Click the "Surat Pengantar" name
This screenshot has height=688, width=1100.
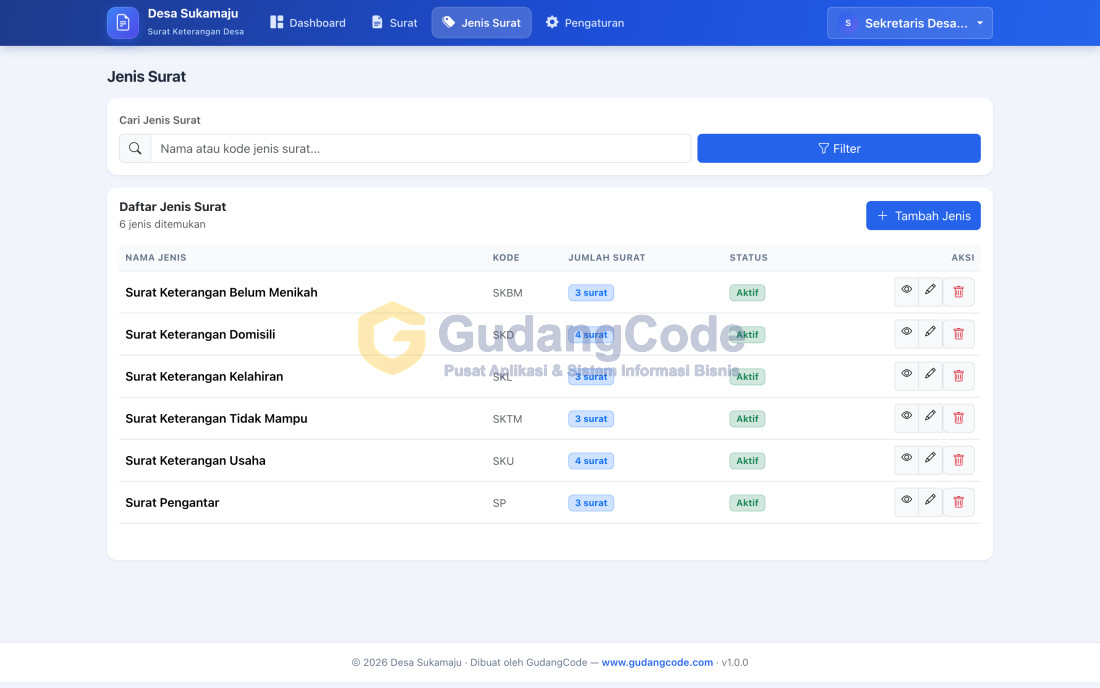[x=172, y=503]
